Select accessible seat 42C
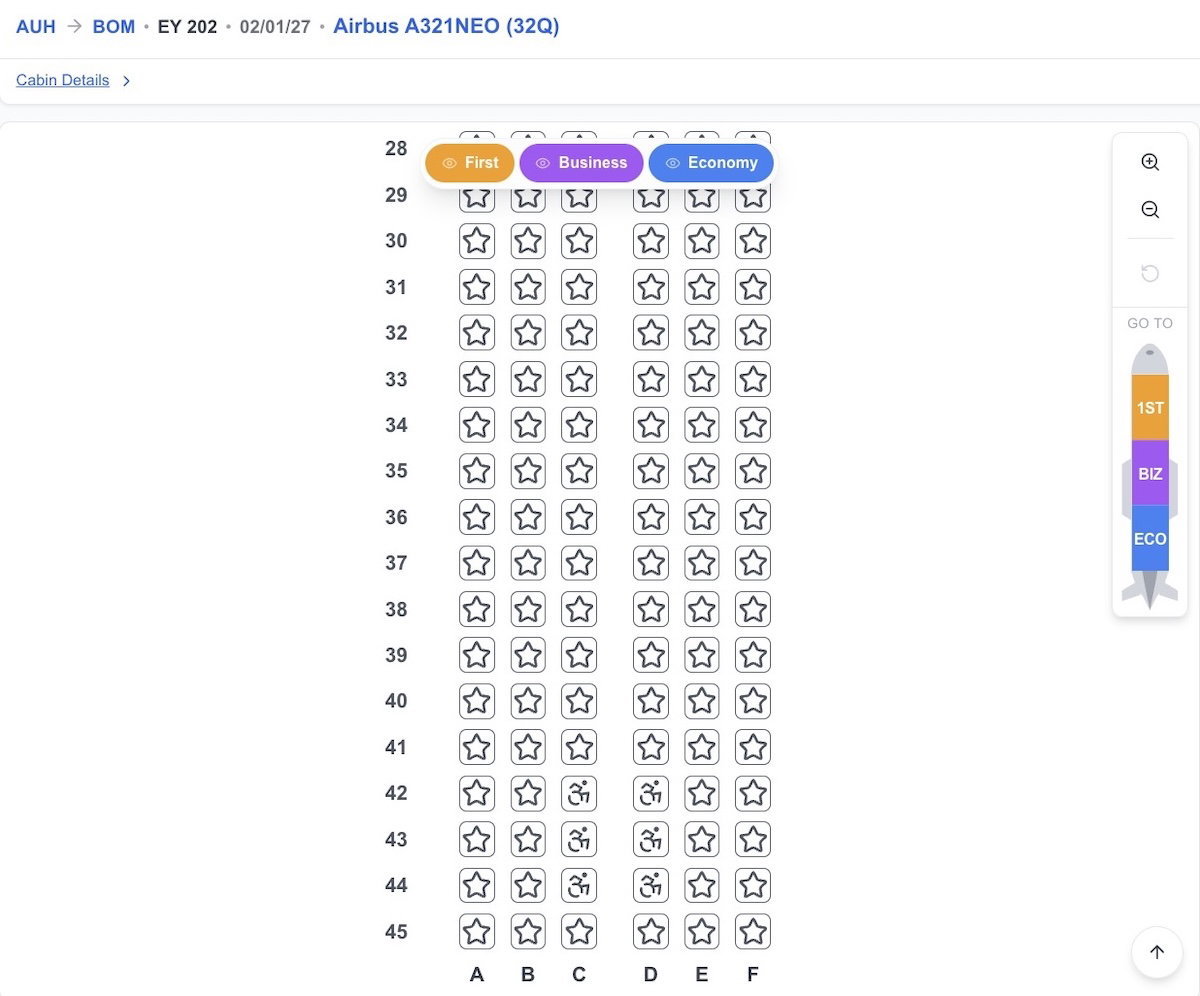The image size is (1200, 996). (579, 793)
